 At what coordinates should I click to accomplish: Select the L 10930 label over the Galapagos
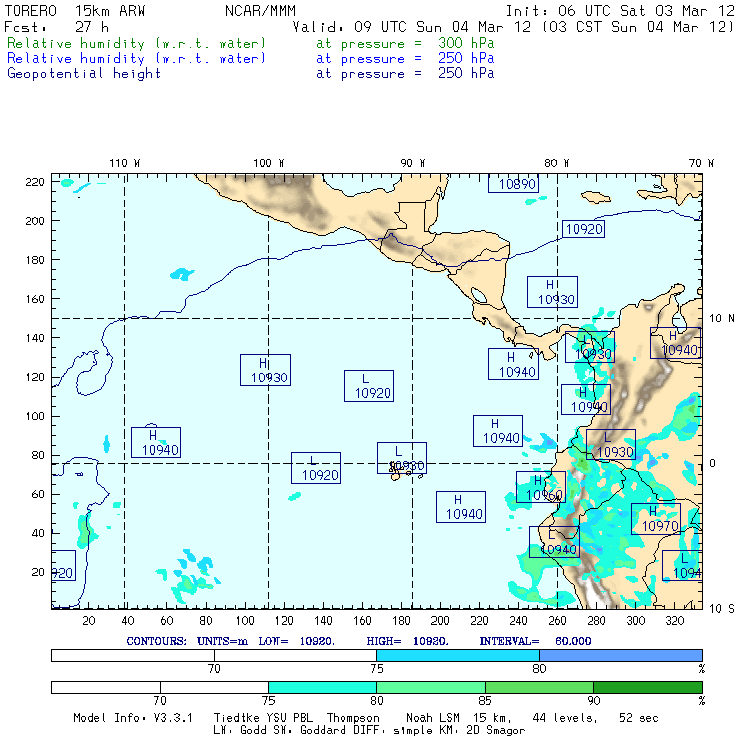point(402,458)
